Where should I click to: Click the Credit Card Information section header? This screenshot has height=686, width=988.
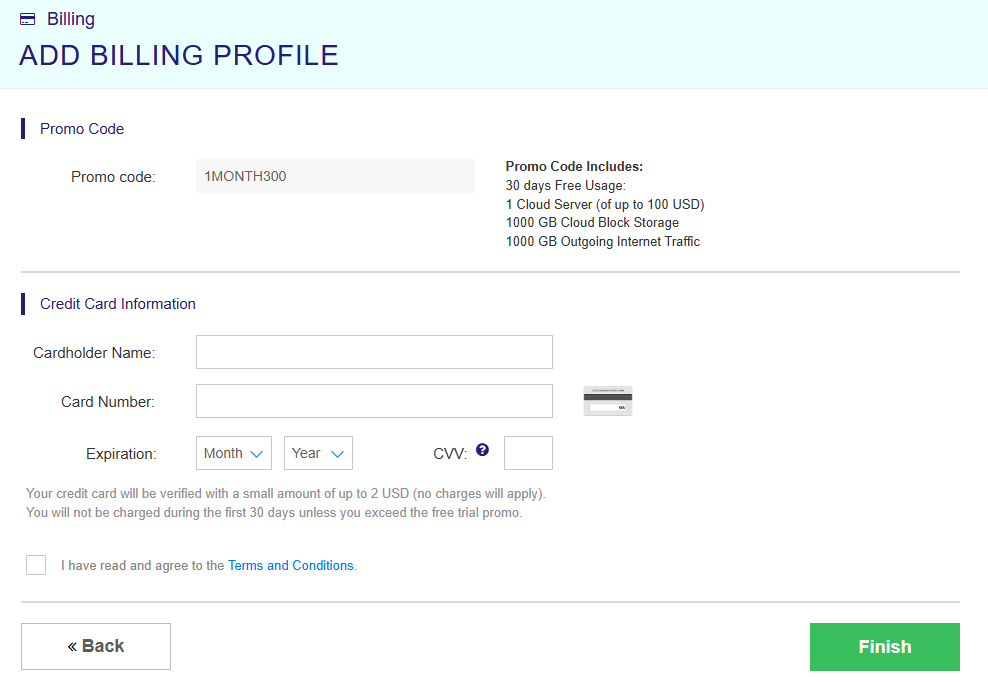118,304
